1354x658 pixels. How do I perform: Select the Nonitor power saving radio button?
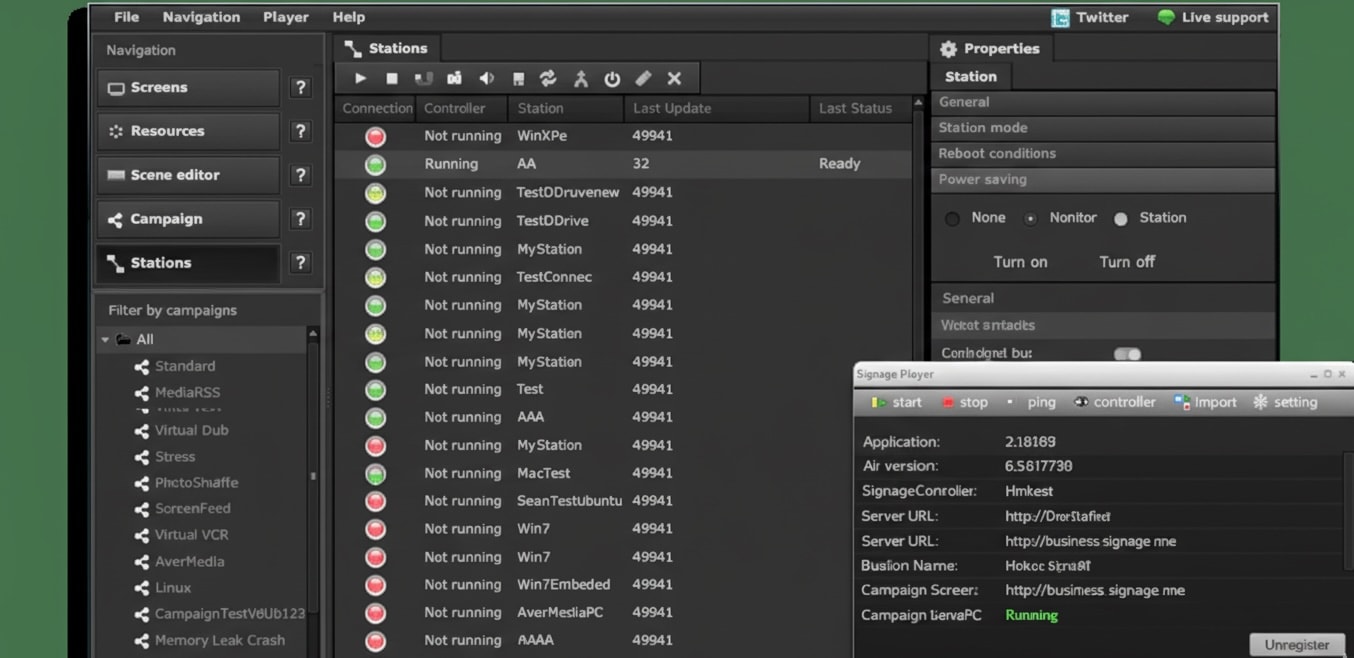(1030, 219)
